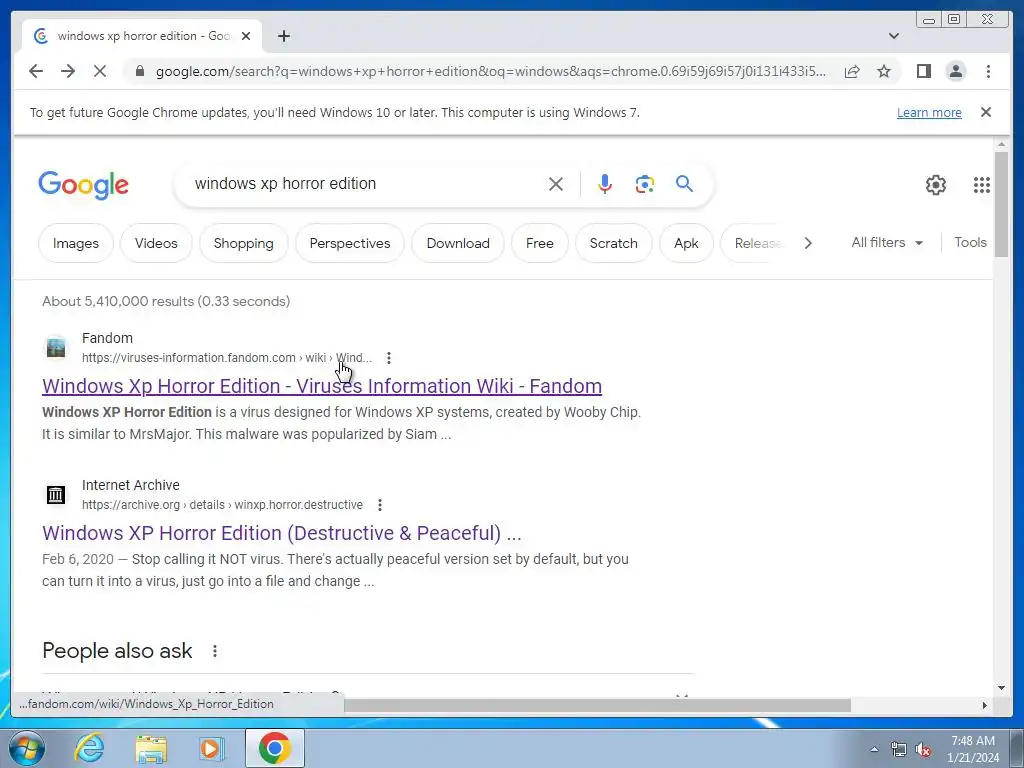This screenshot has height=768, width=1024.
Task: Share this page from the address bar
Action: click(852, 71)
